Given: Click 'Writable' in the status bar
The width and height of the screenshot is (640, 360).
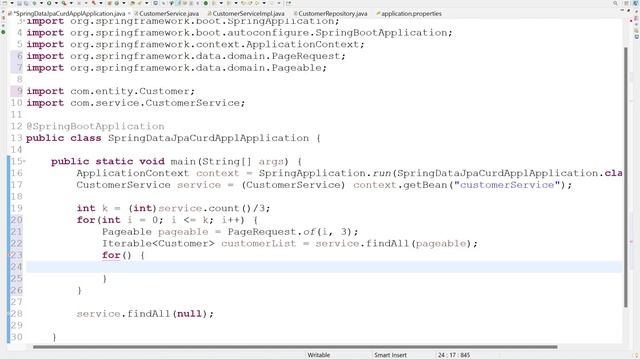Looking at the screenshot, I should [318, 355].
